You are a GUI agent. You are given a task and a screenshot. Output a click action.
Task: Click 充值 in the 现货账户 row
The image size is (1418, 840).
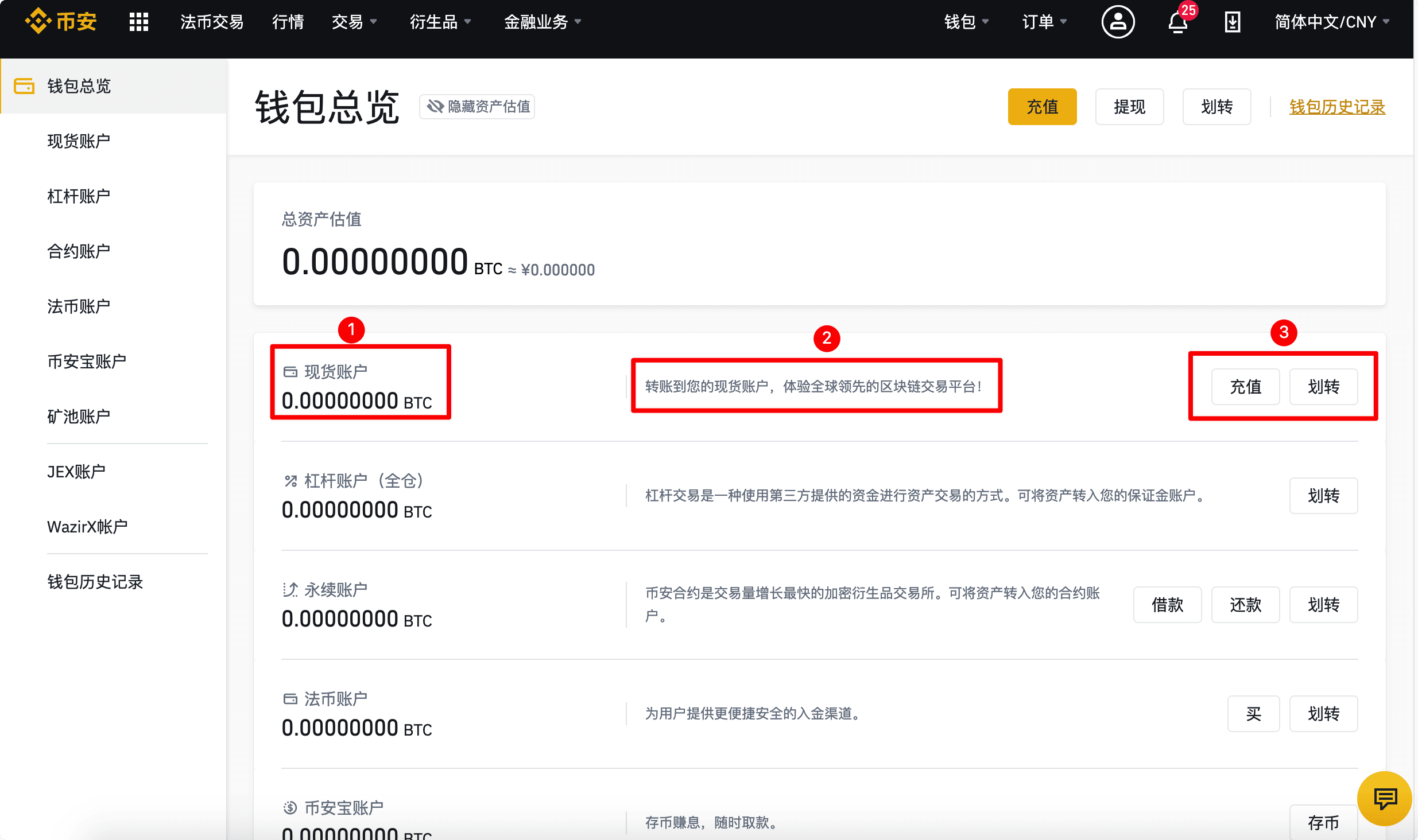tap(1245, 387)
